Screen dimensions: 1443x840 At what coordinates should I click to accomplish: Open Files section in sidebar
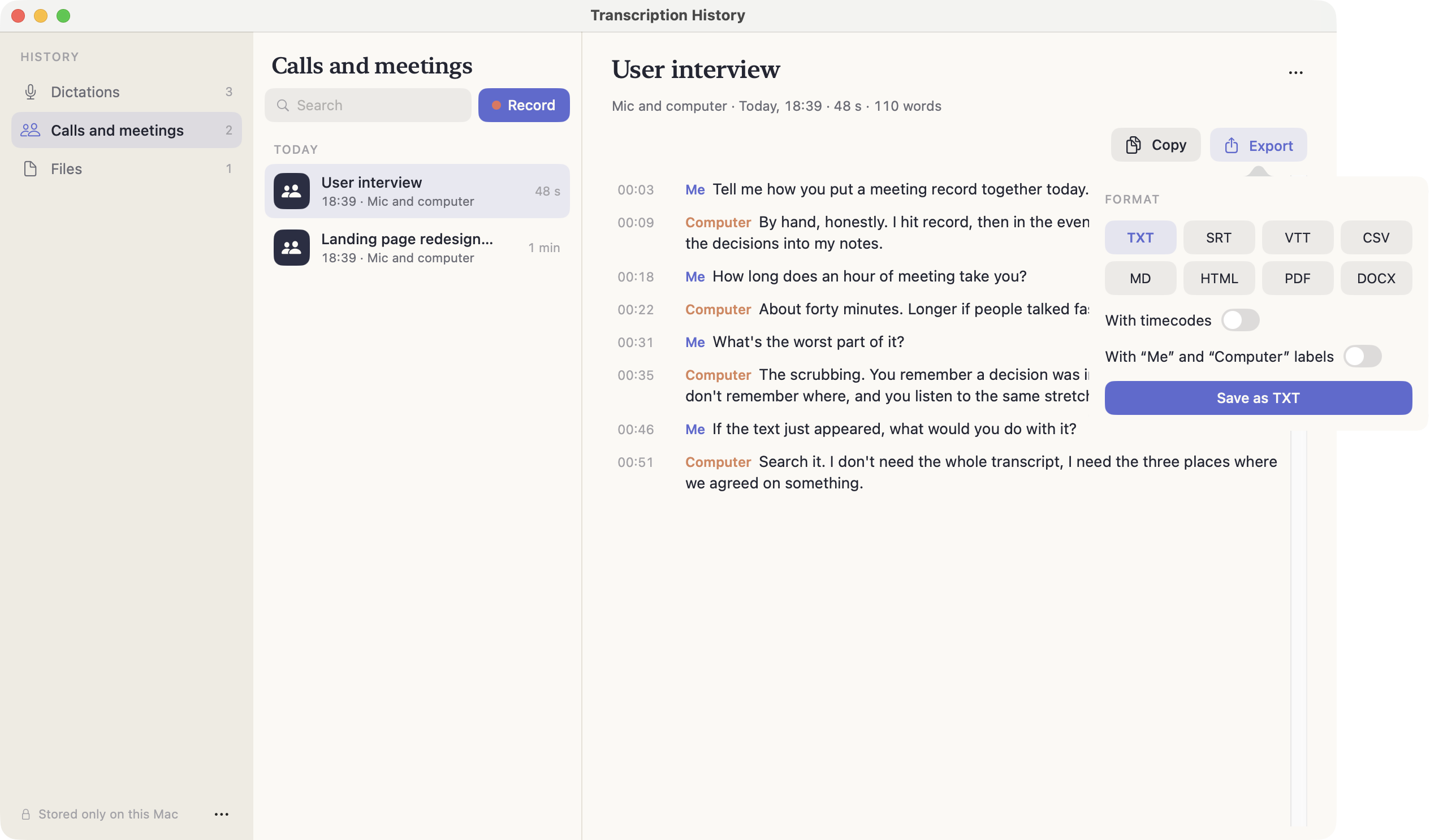tap(127, 168)
